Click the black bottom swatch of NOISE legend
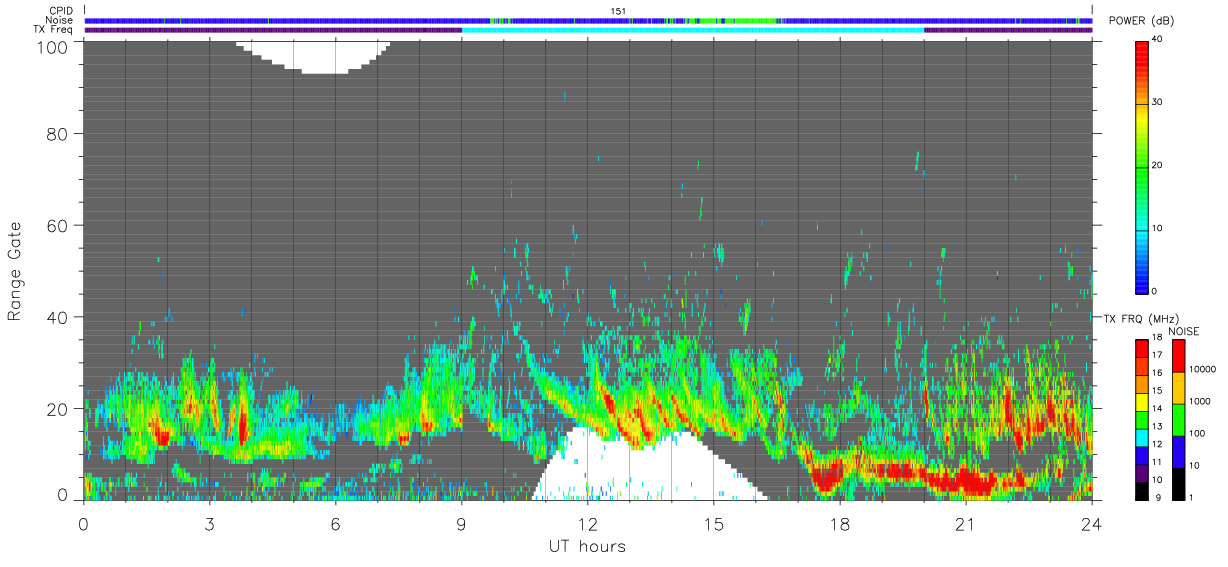The image size is (1228, 567). [1178, 483]
